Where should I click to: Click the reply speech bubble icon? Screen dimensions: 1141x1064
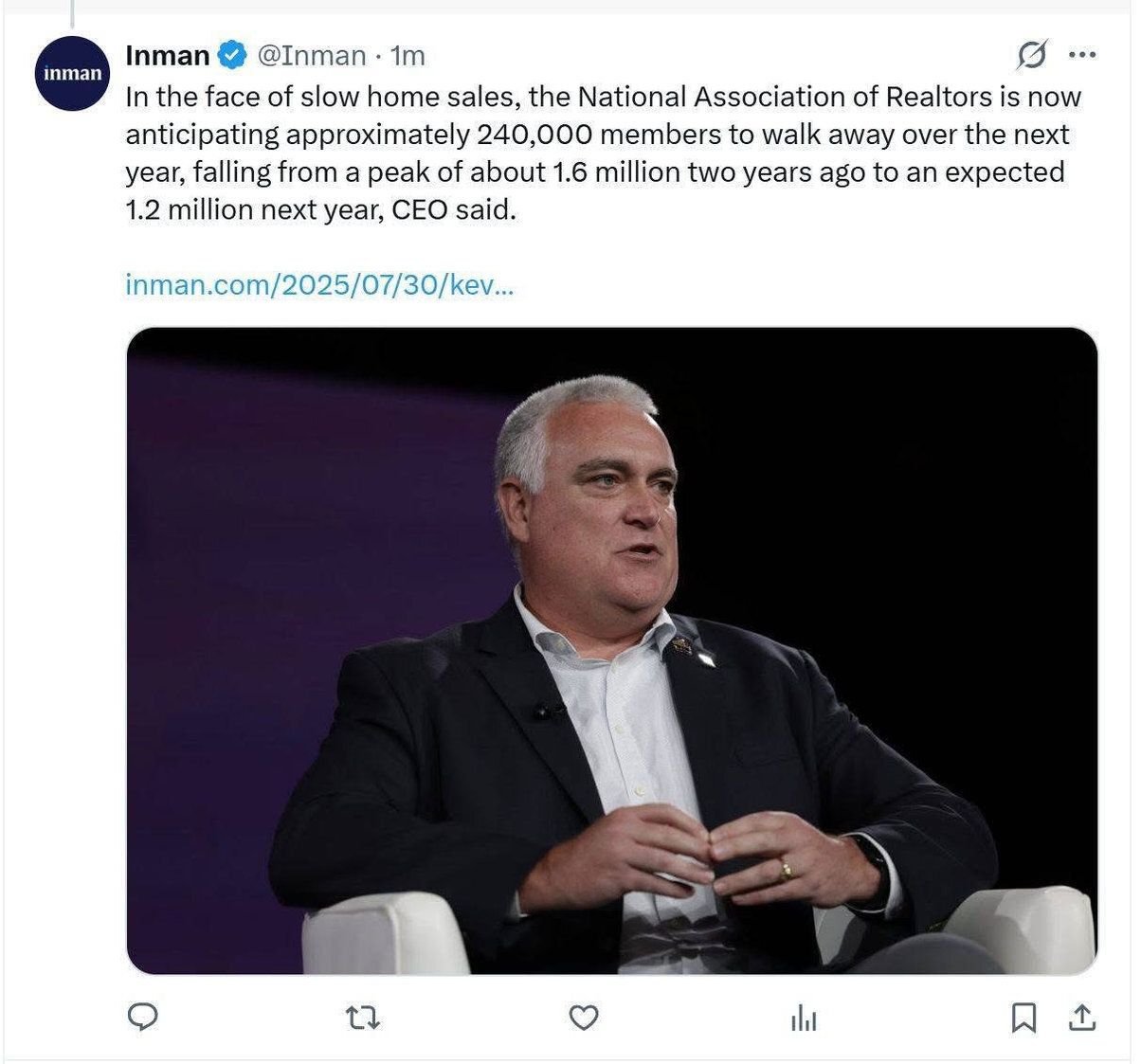[x=142, y=1018]
